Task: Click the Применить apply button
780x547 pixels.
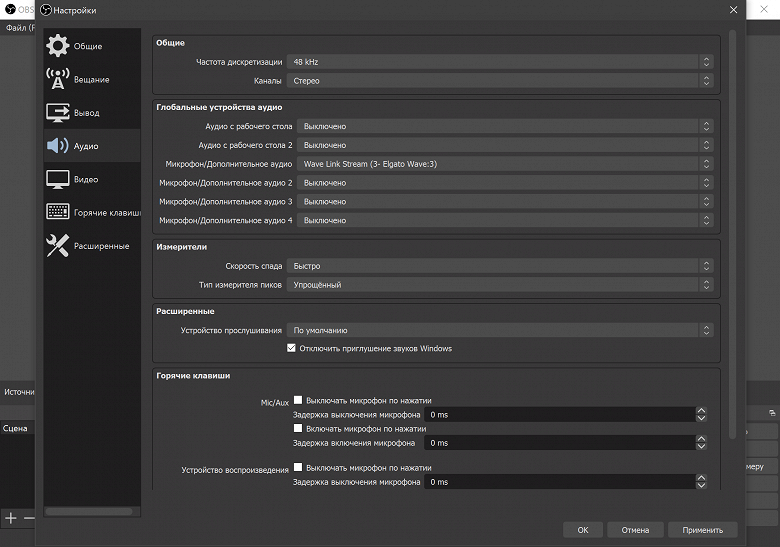Action: point(703,530)
